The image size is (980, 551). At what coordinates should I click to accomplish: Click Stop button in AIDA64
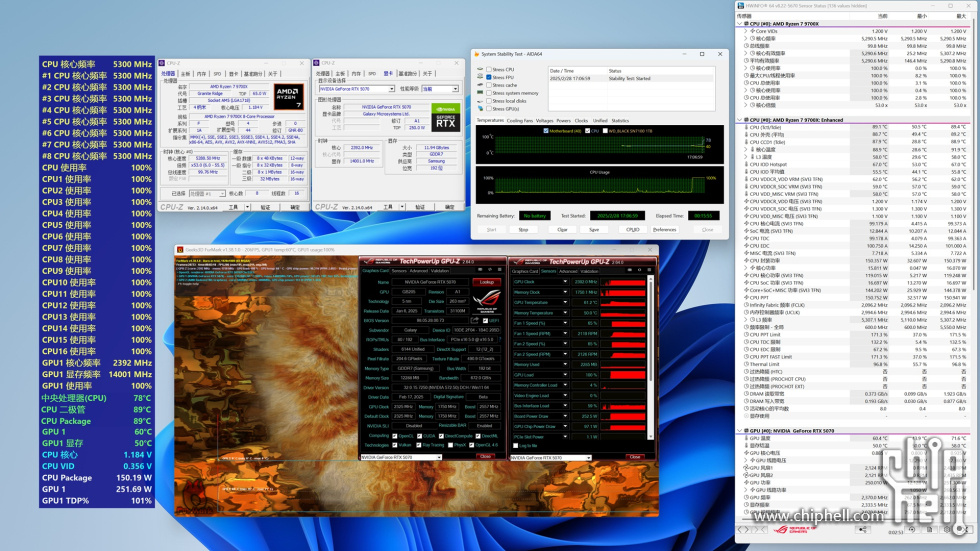[x=524, y=230]
